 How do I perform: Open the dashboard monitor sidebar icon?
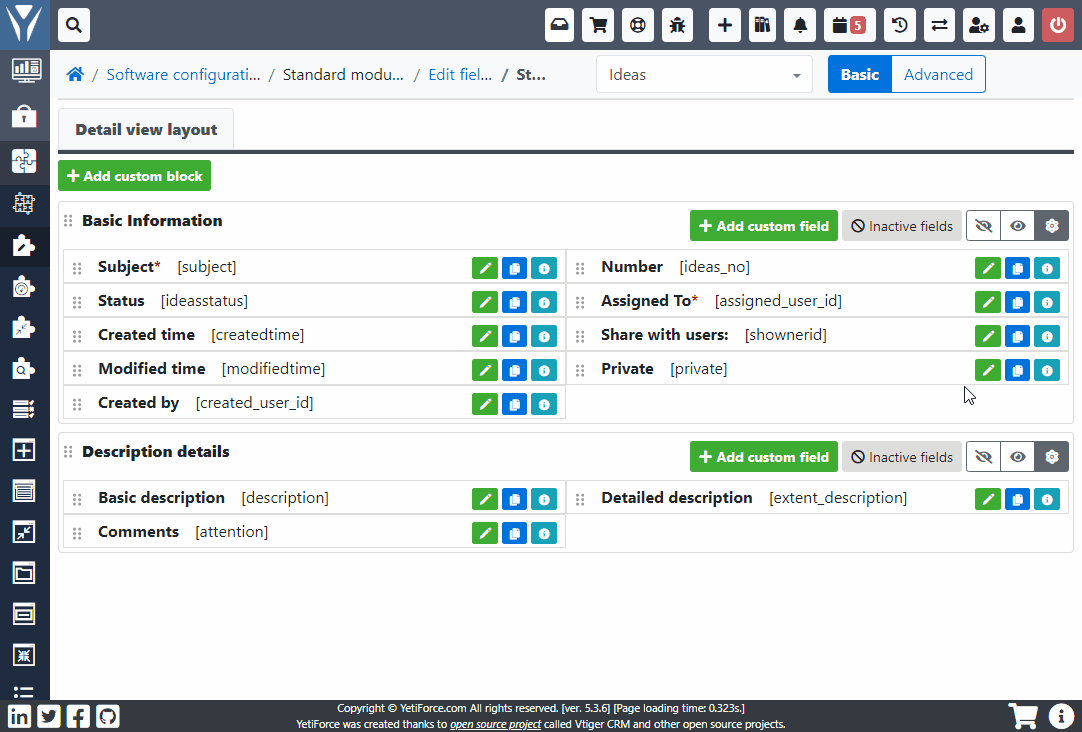point(26,70)
